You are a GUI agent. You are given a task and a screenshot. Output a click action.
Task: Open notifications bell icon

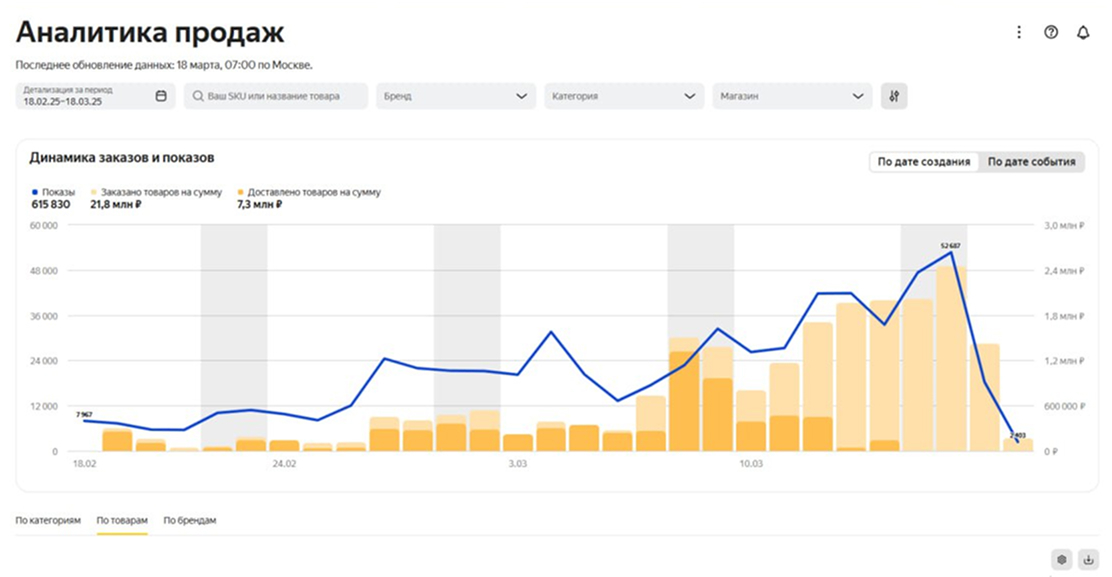[1083, 32]
